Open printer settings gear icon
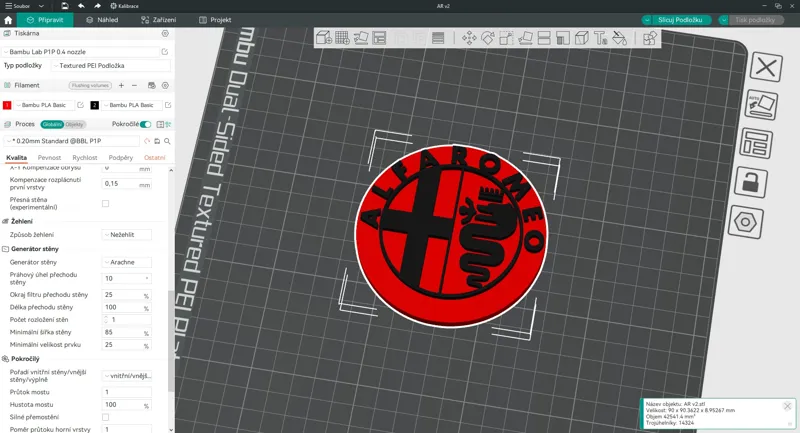800x433 pixels. tap(165, 33)
